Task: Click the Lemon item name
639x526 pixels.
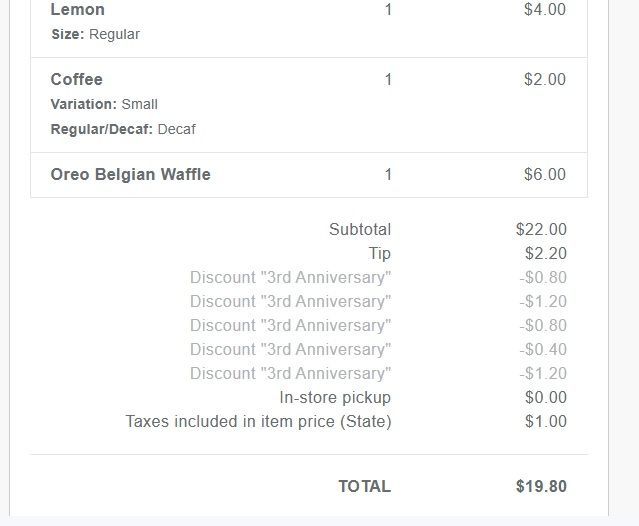Action: click(x=77, y=10)
